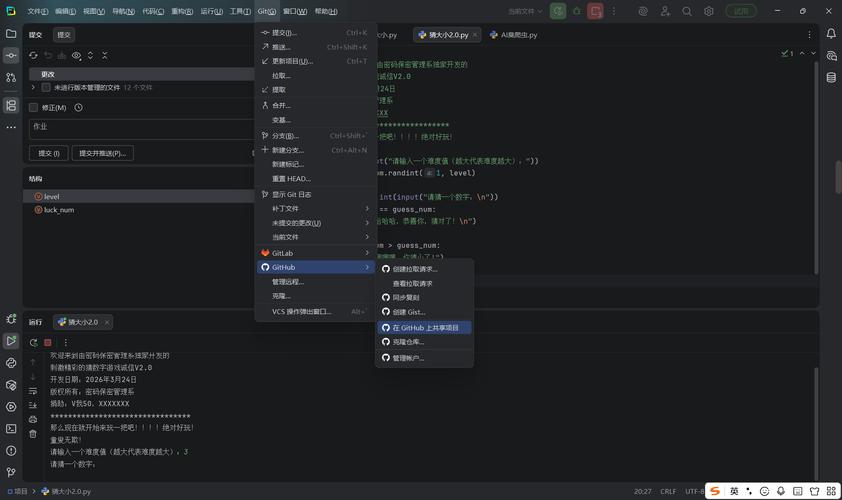Switch input method via 英 in the IME toolbar
This screenshot has height=500, width=842.
[x=734, y=491]
